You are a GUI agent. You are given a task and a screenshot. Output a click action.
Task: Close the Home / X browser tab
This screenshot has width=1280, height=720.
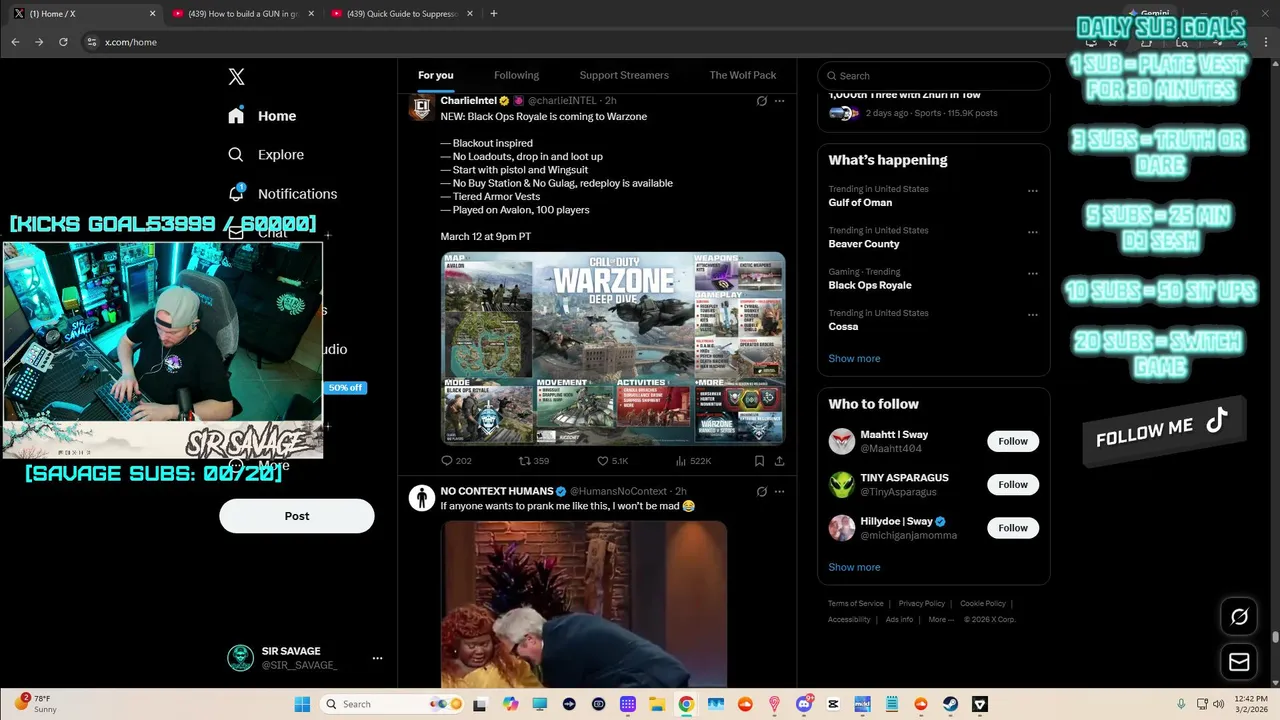[x=152, y=13]
